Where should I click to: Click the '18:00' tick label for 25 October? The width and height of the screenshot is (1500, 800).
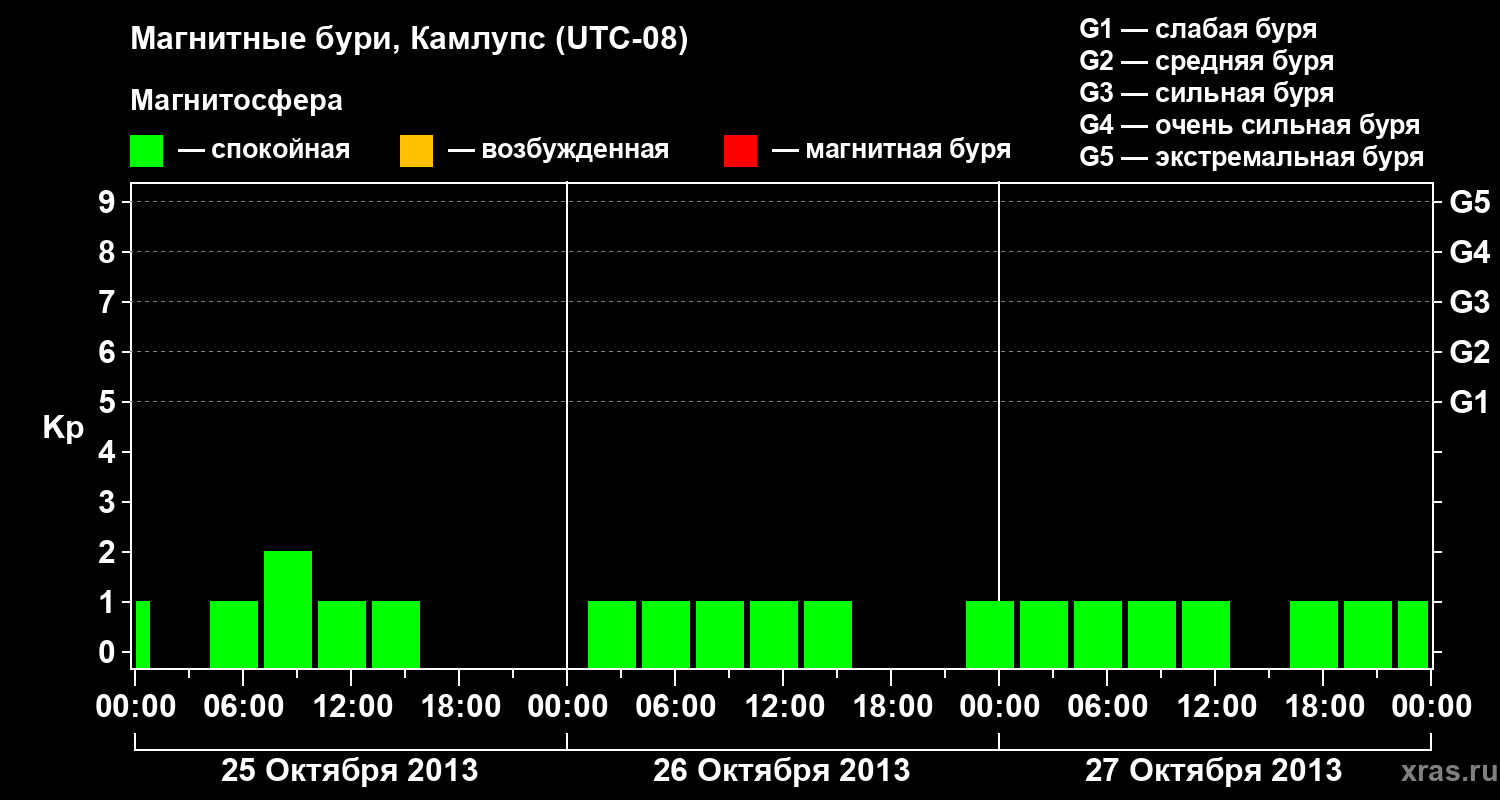tap(459, 707)
